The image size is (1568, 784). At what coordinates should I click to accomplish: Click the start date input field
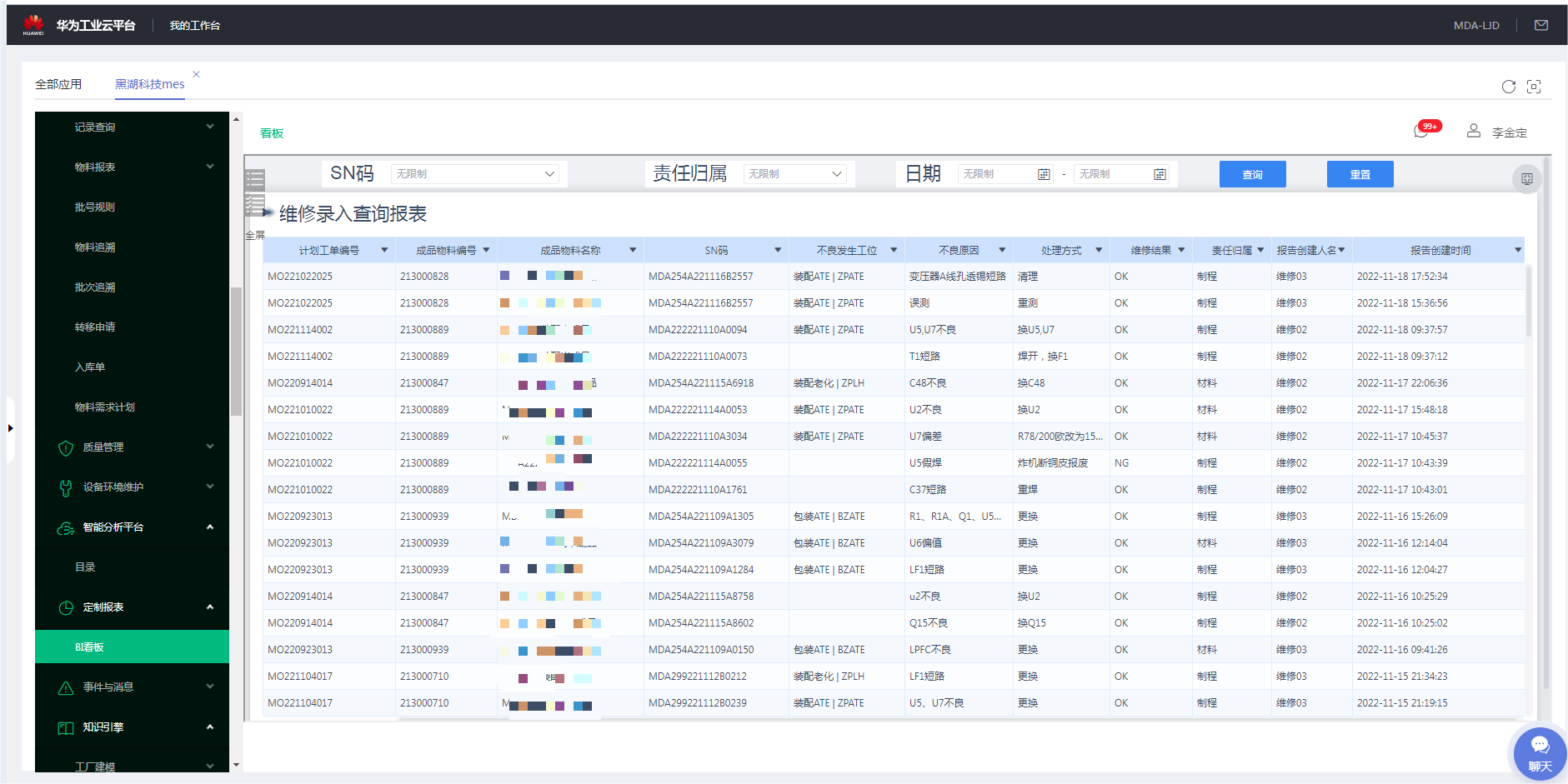coord(1005,173)
